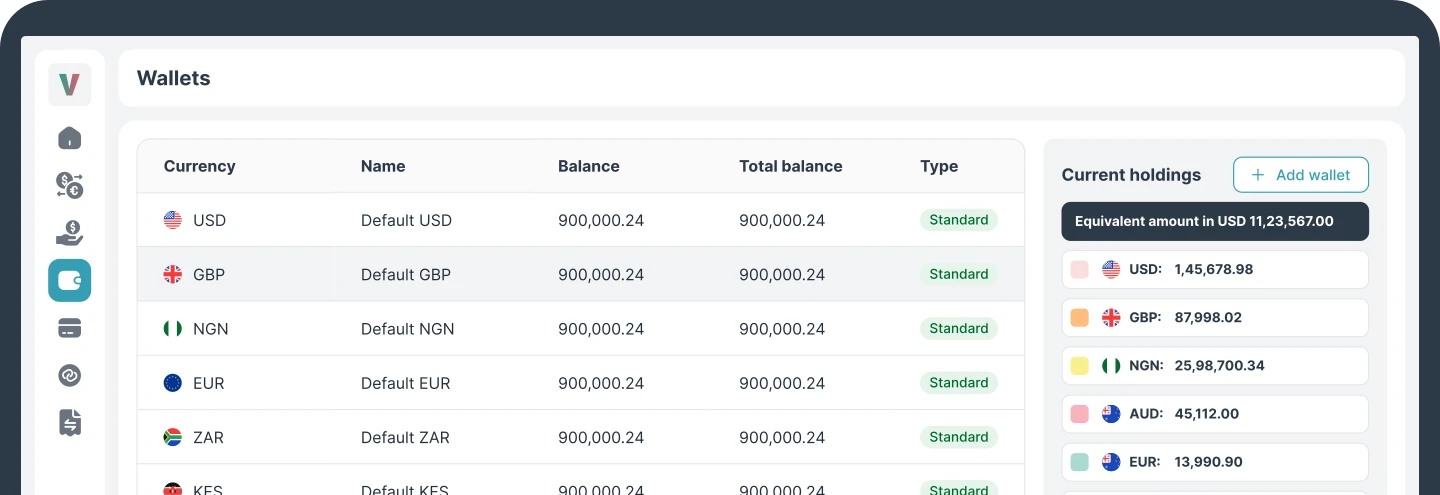Viewport: 1440px width, 495px height.
Task: Click the Name column header
Action: (383, 166)
